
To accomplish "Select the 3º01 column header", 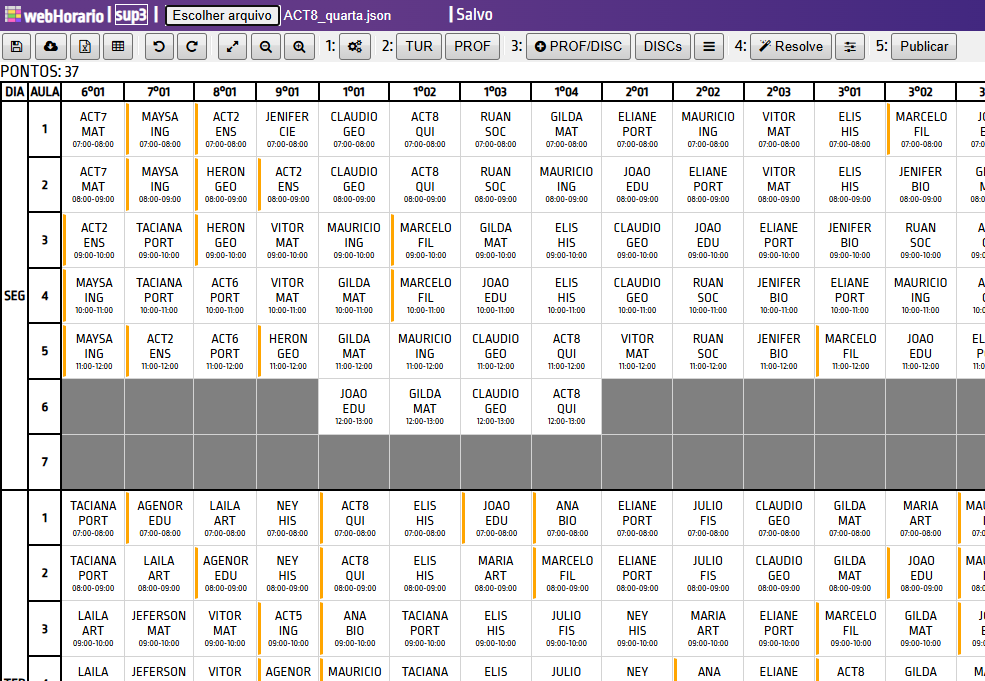I will 849,92.
